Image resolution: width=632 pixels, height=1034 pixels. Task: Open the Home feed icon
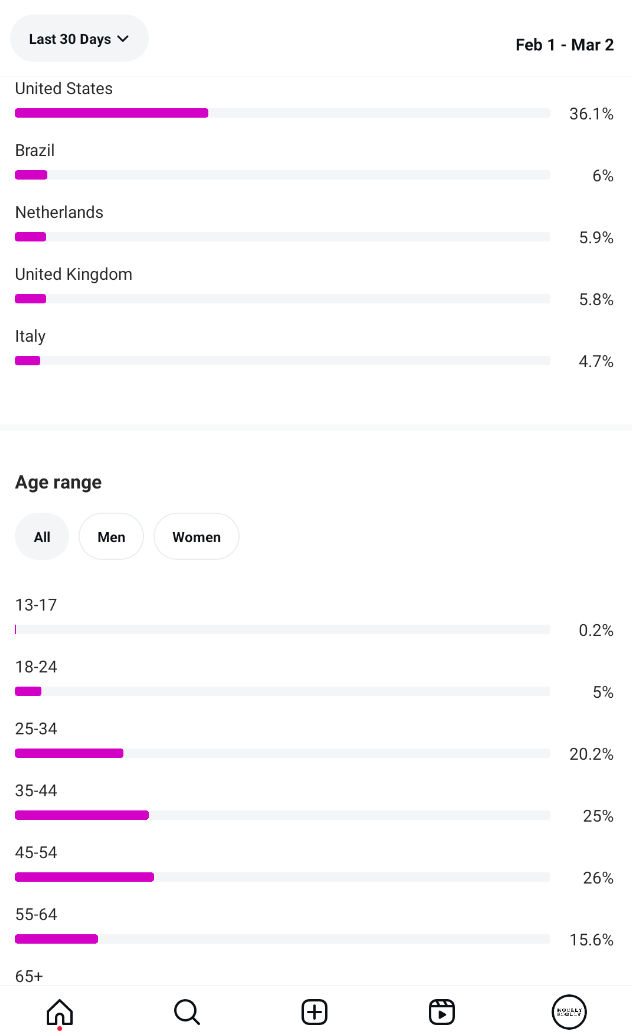60,1012
